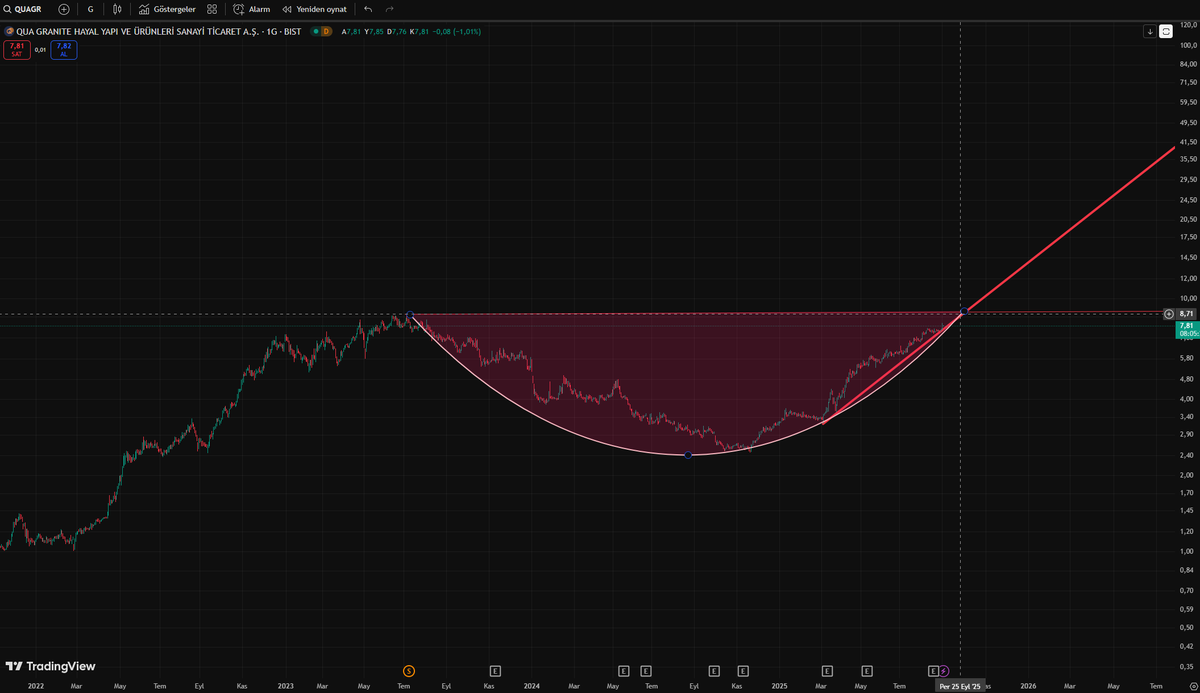The width and height of the screenshot is (1200, 693).
Task: Open Göstergeler indicators dialog
Action: [167, 9]
